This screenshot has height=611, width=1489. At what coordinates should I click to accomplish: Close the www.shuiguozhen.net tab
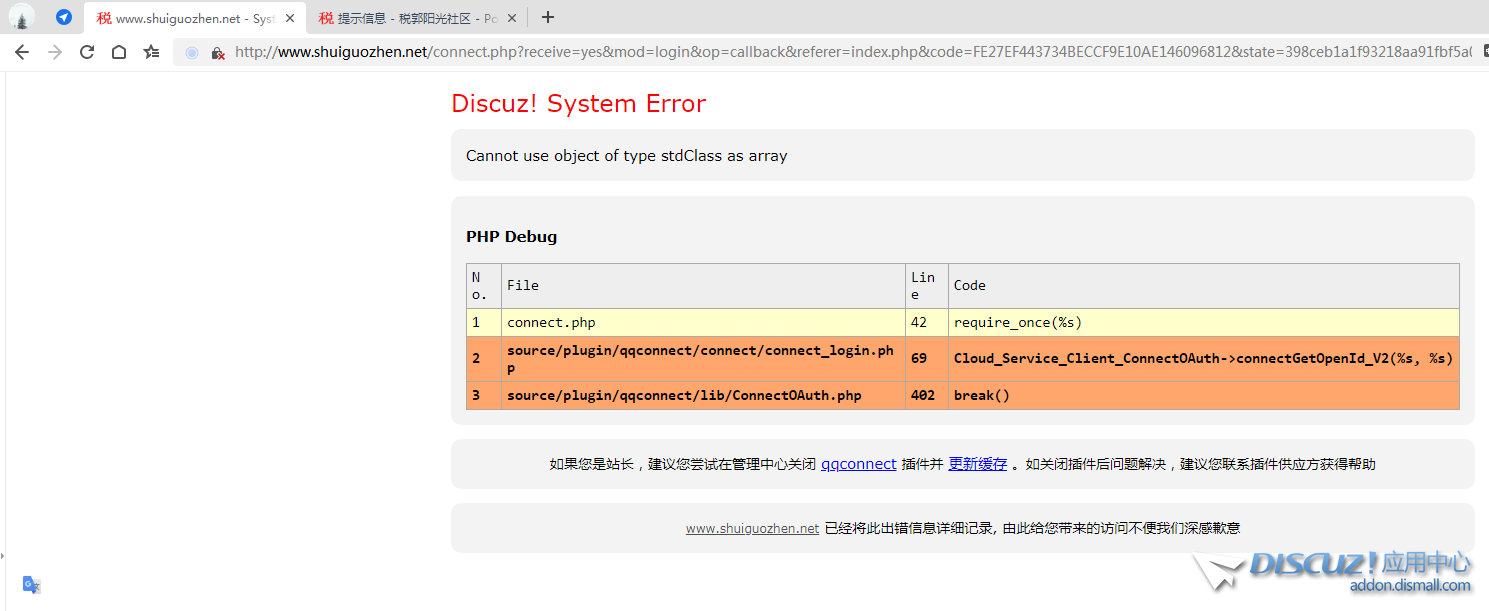coord(290,18)
